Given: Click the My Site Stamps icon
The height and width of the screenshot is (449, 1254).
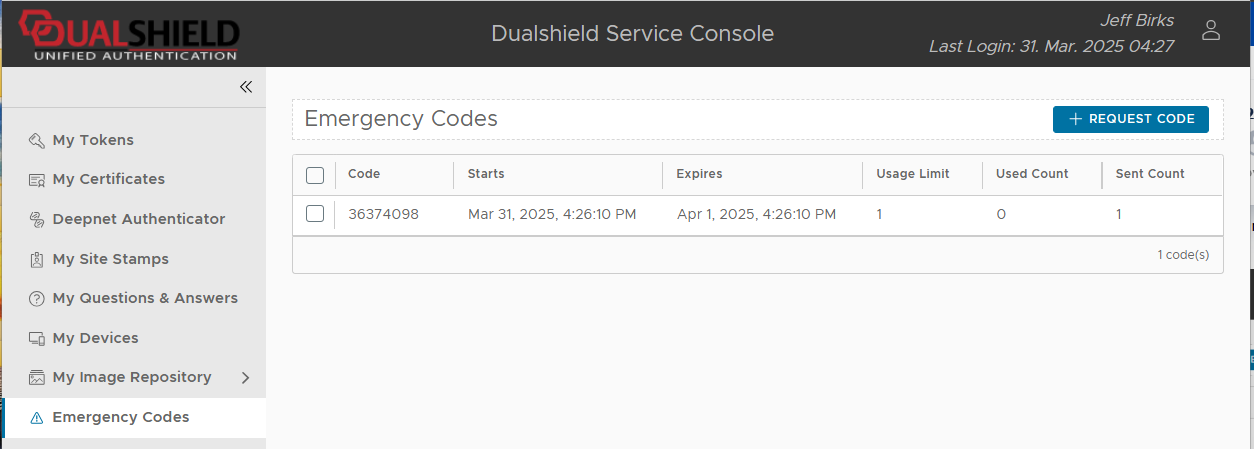Looking at the screenshot, I should click(x=37, y=259).
